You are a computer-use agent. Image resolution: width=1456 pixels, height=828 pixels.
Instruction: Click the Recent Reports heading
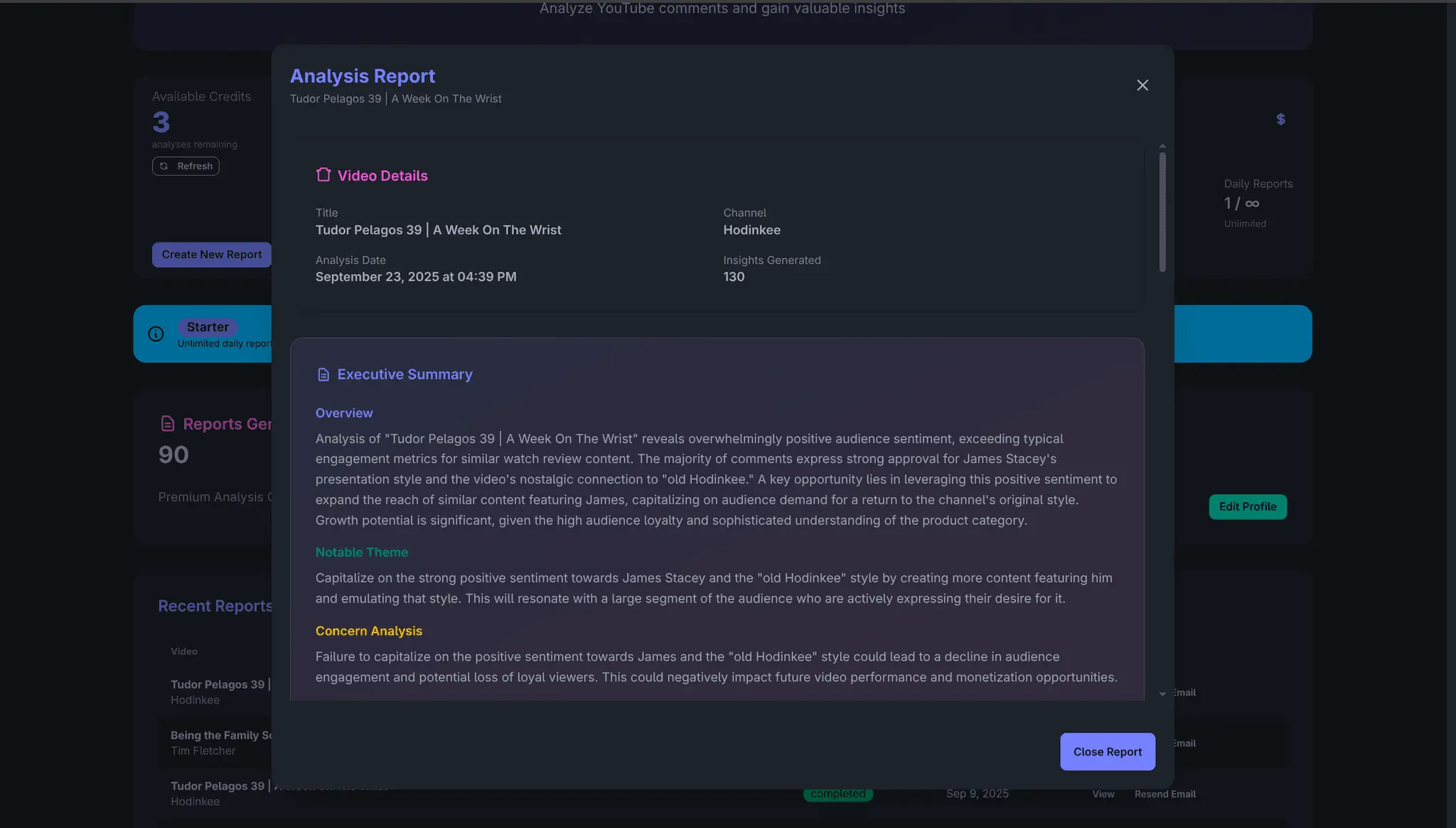coord(215,606)
